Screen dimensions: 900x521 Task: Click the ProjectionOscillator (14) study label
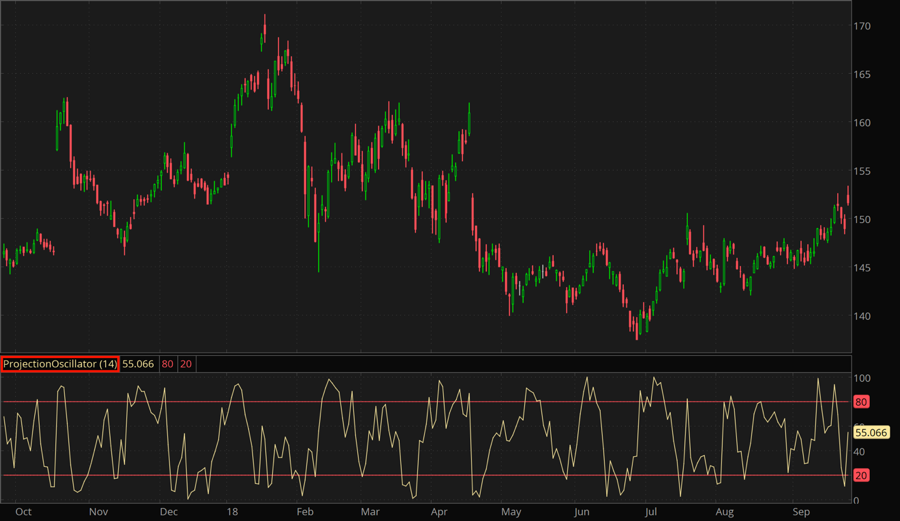pos(60,364)
